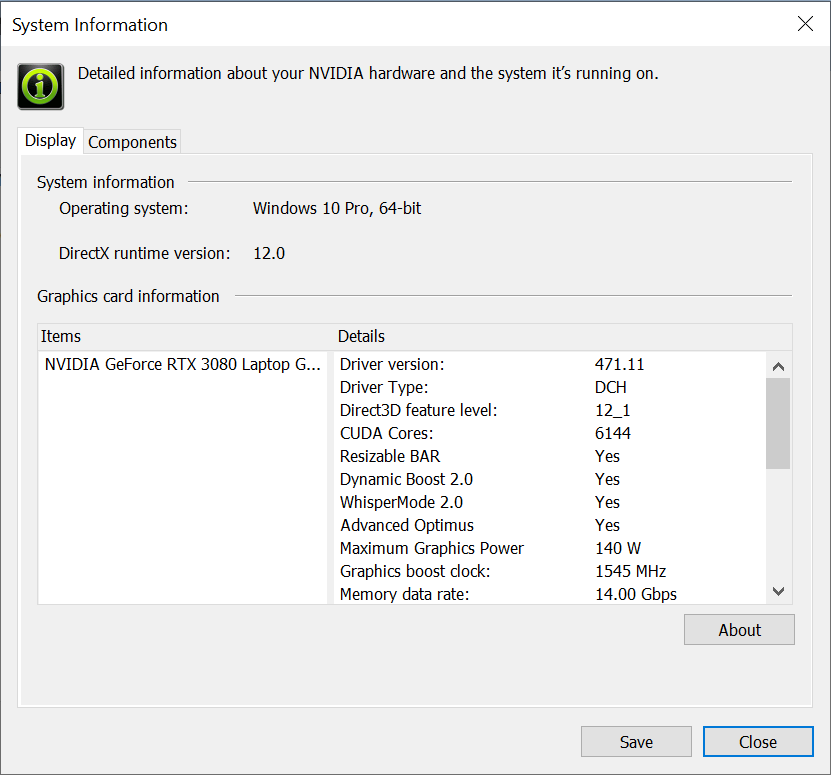Click the 14.00 Gbps data rate value
The height and width of the screenshot is (775, 831).
[x=636, y=594]
